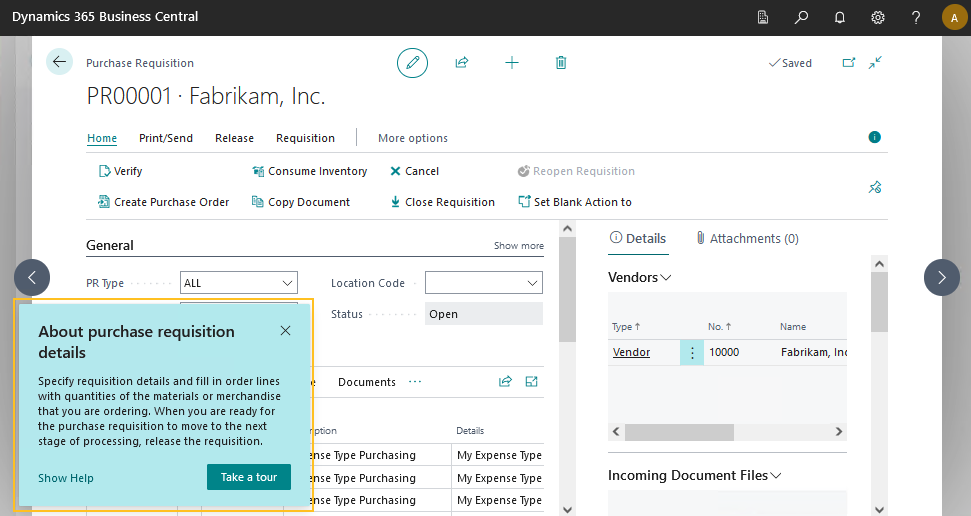Click the vendors list horizontal scrollbar

point(679,432)
